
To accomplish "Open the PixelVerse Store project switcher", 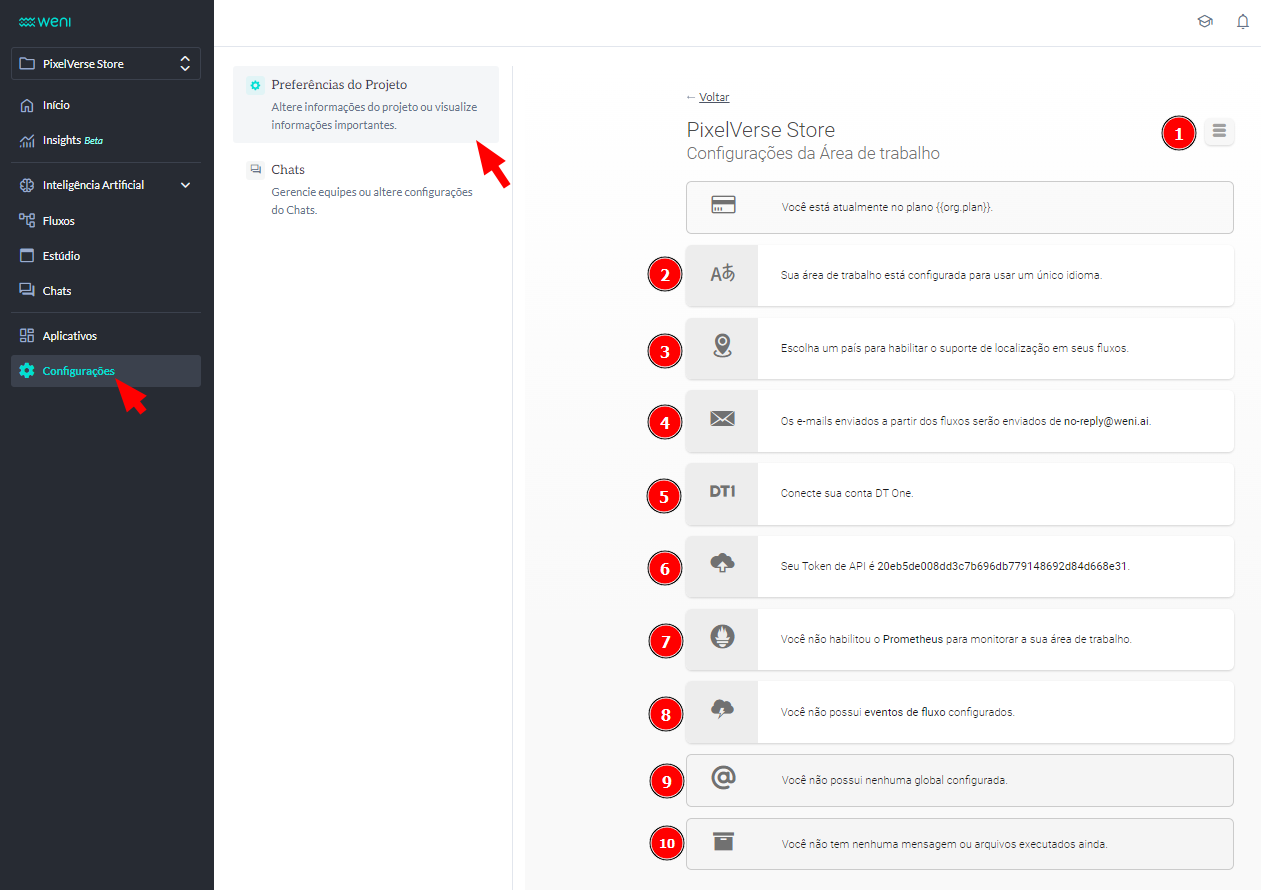I will (105, 63).
